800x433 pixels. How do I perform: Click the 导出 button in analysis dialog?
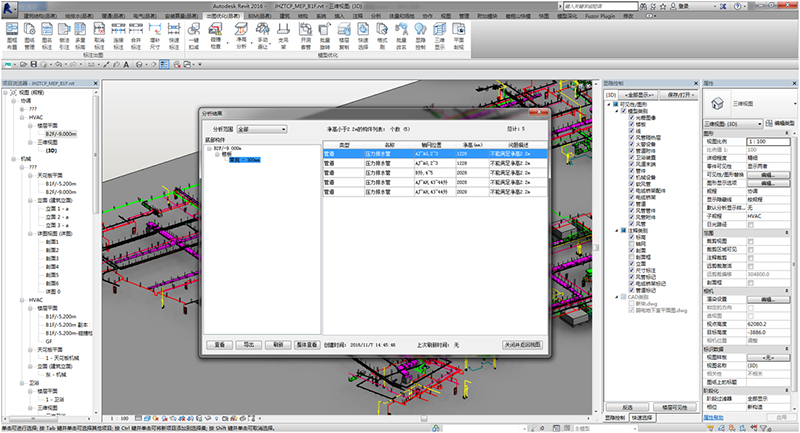click(x=249, y=343)
